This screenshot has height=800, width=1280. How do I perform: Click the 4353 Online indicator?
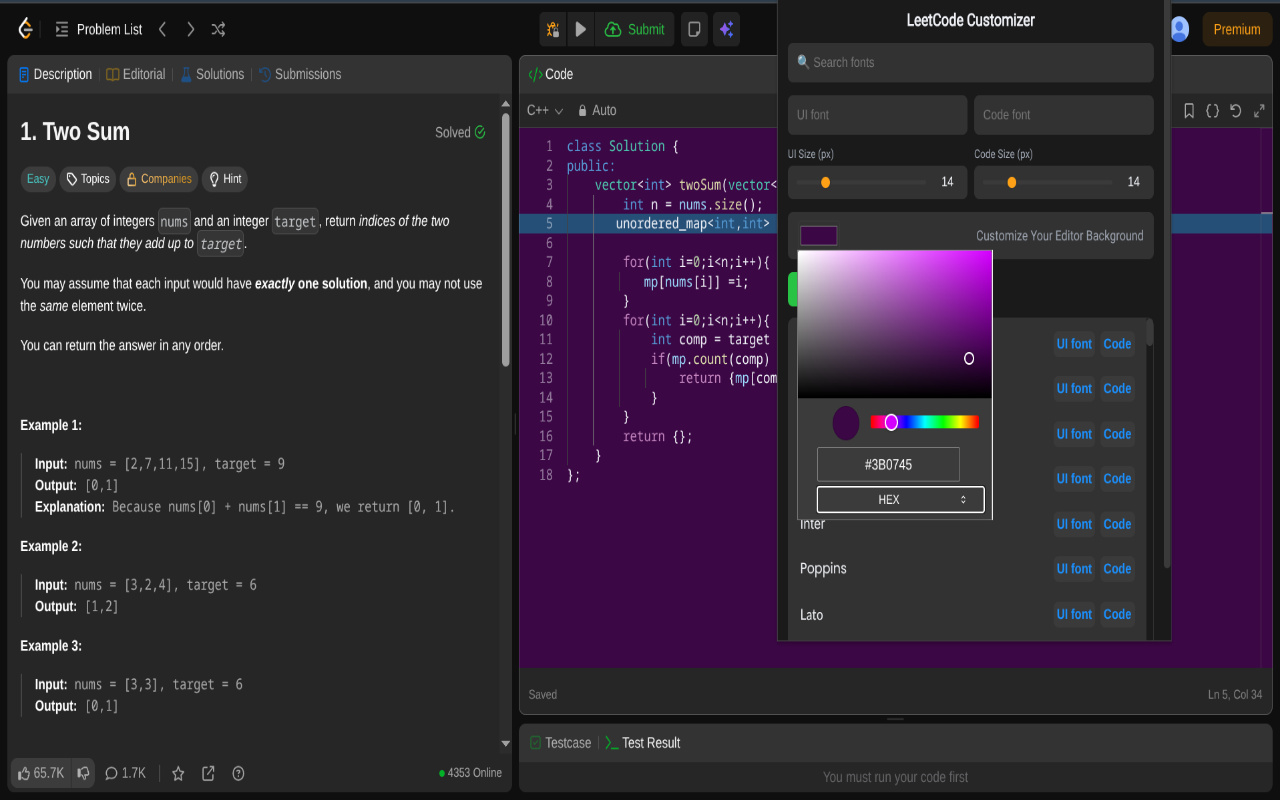[471, 773]
